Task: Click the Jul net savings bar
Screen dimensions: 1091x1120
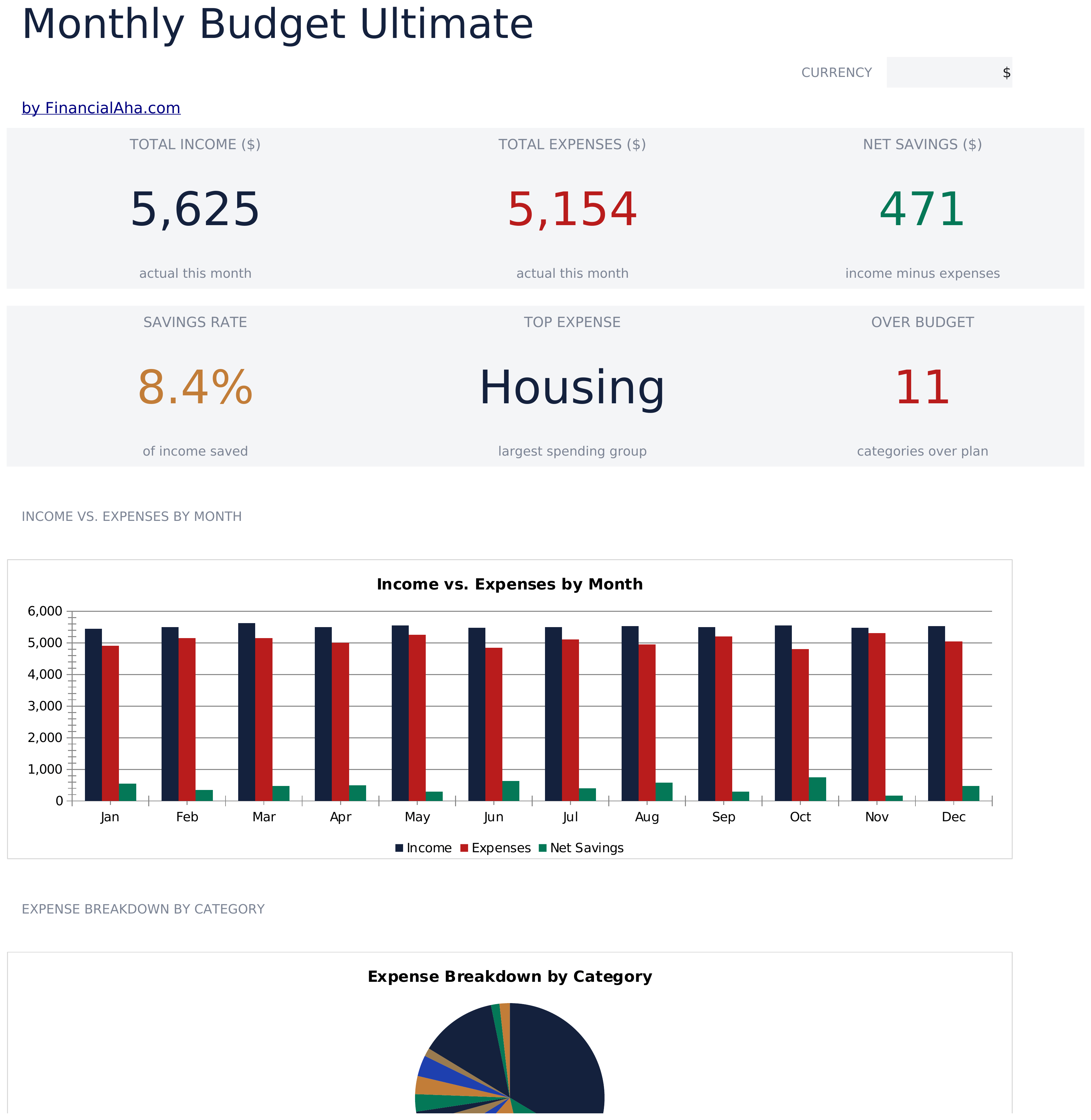Action: [x=587, y=795]
